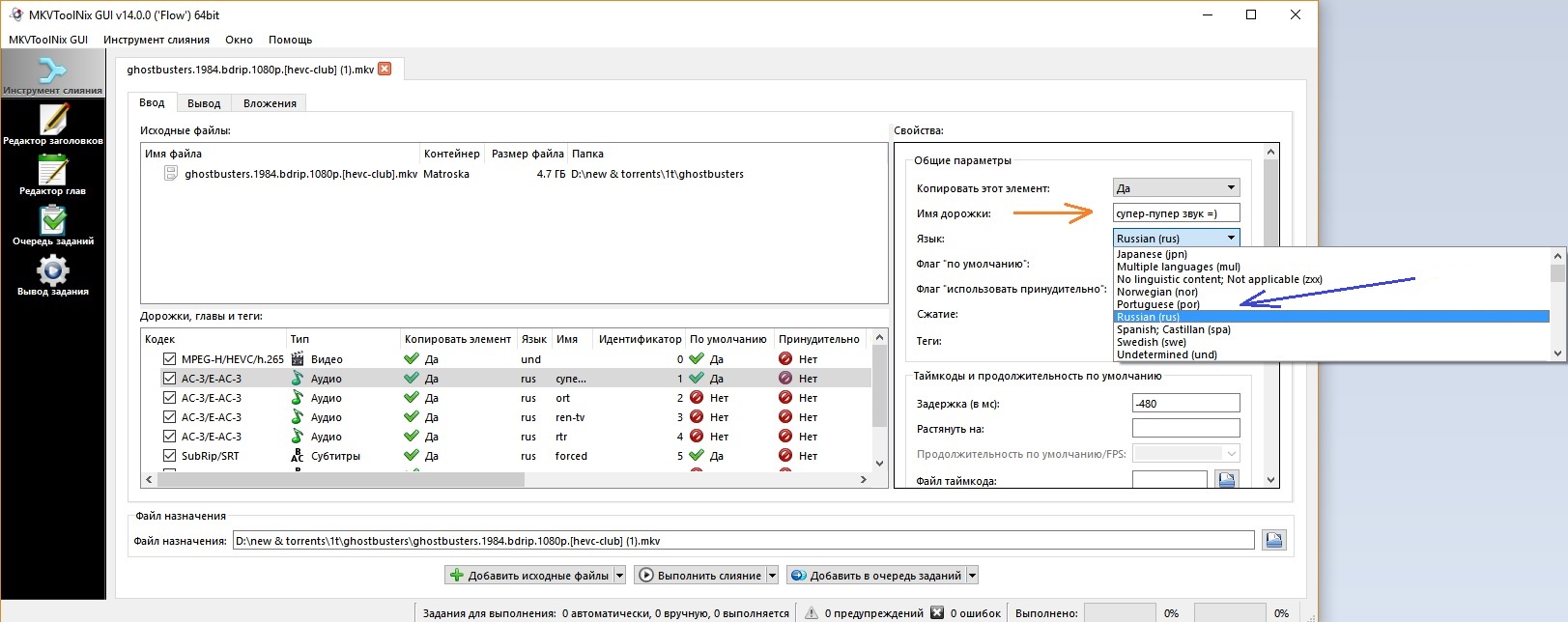Close the ghostbusters .mkv tab via red X
This screenshot has height=622, width=1568.
tap(385, 69)
